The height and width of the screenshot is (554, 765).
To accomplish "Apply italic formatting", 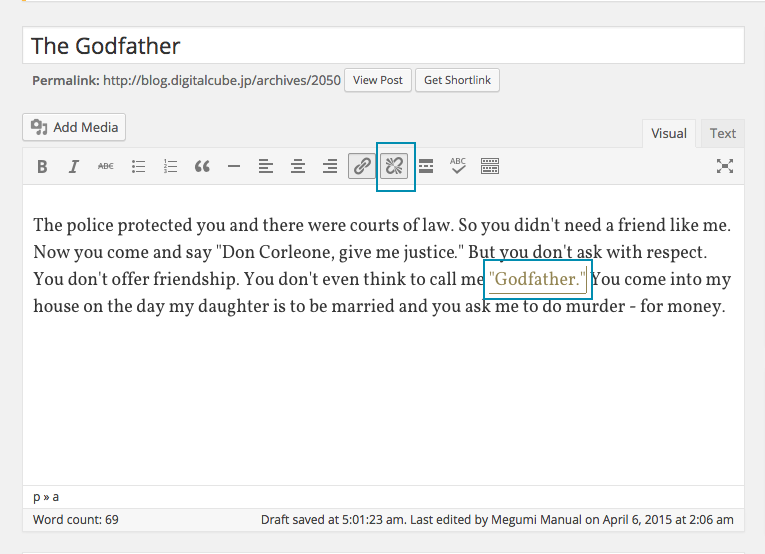I will [x=73, y=167].
